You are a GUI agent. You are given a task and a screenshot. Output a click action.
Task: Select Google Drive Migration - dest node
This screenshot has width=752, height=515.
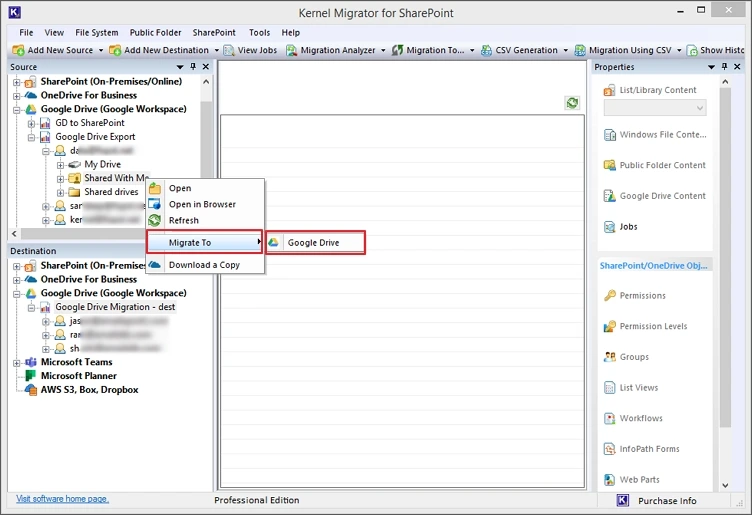click(x=115, y=307)
